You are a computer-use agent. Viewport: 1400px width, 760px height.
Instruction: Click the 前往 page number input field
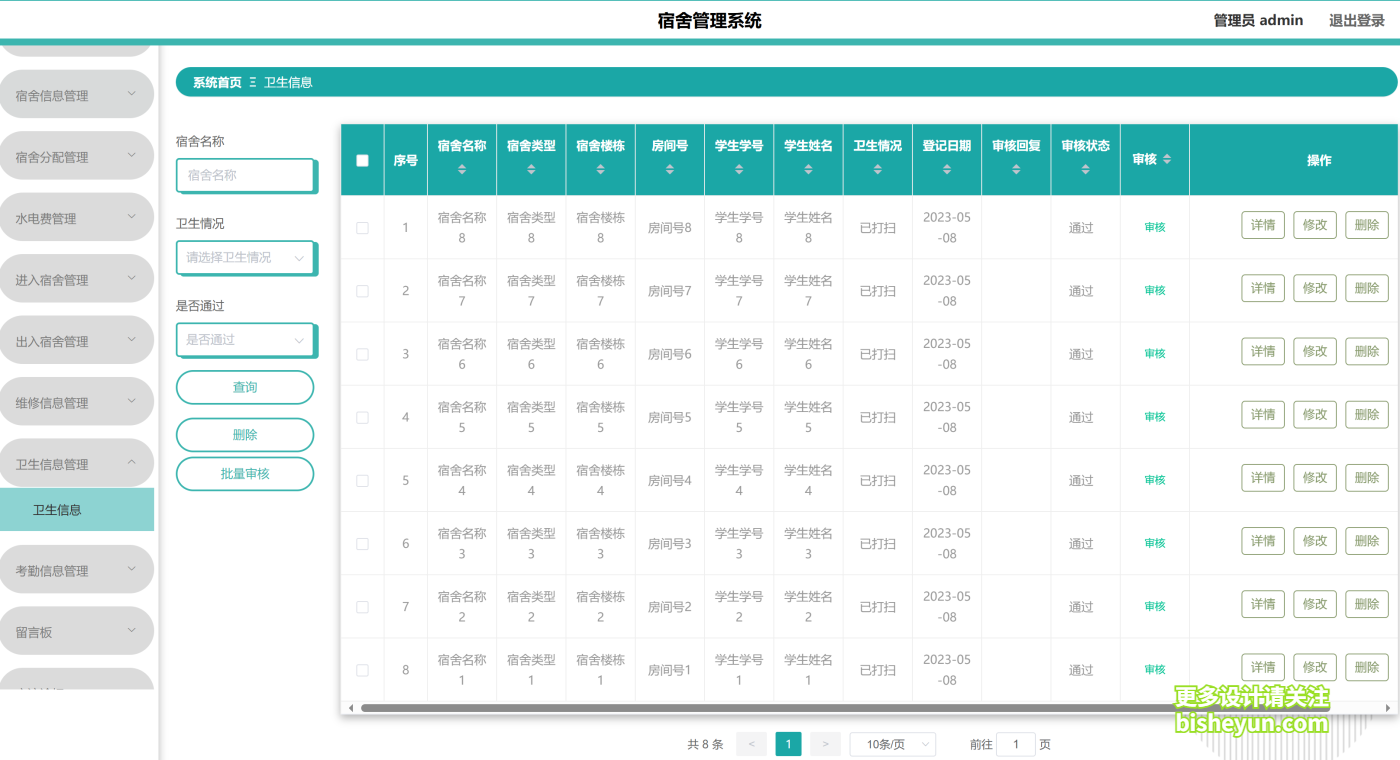pos(1016,744)
